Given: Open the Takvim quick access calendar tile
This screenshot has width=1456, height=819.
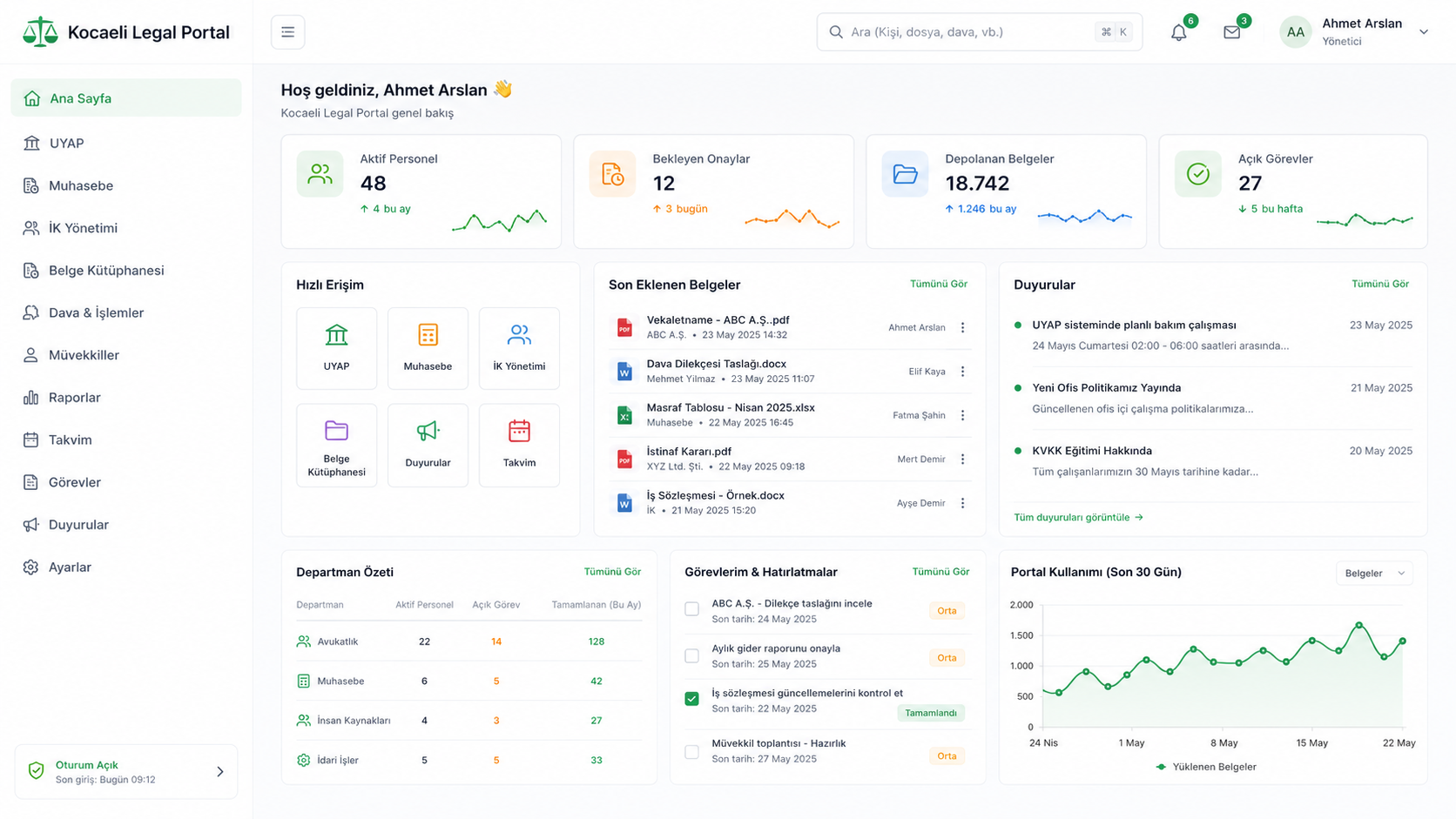Looking at the screenshot, I should pos(519,445).
